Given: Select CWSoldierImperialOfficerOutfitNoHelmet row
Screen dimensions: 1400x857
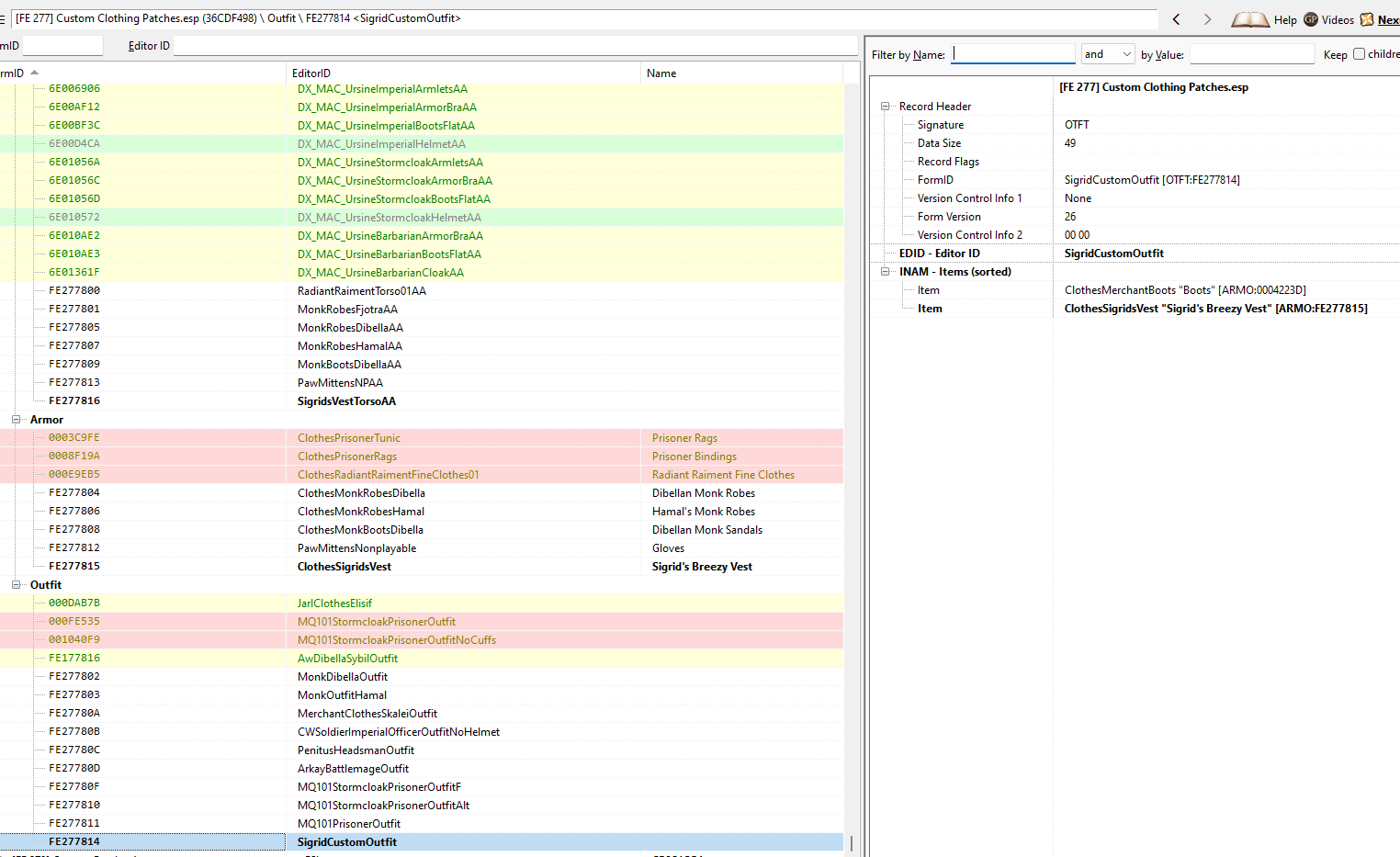Looking at the screenshot, I should [422, 732].
